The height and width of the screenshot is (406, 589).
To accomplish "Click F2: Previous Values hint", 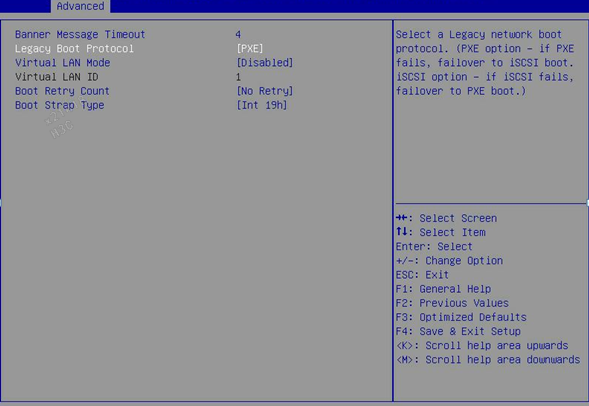I will [452, 303].
